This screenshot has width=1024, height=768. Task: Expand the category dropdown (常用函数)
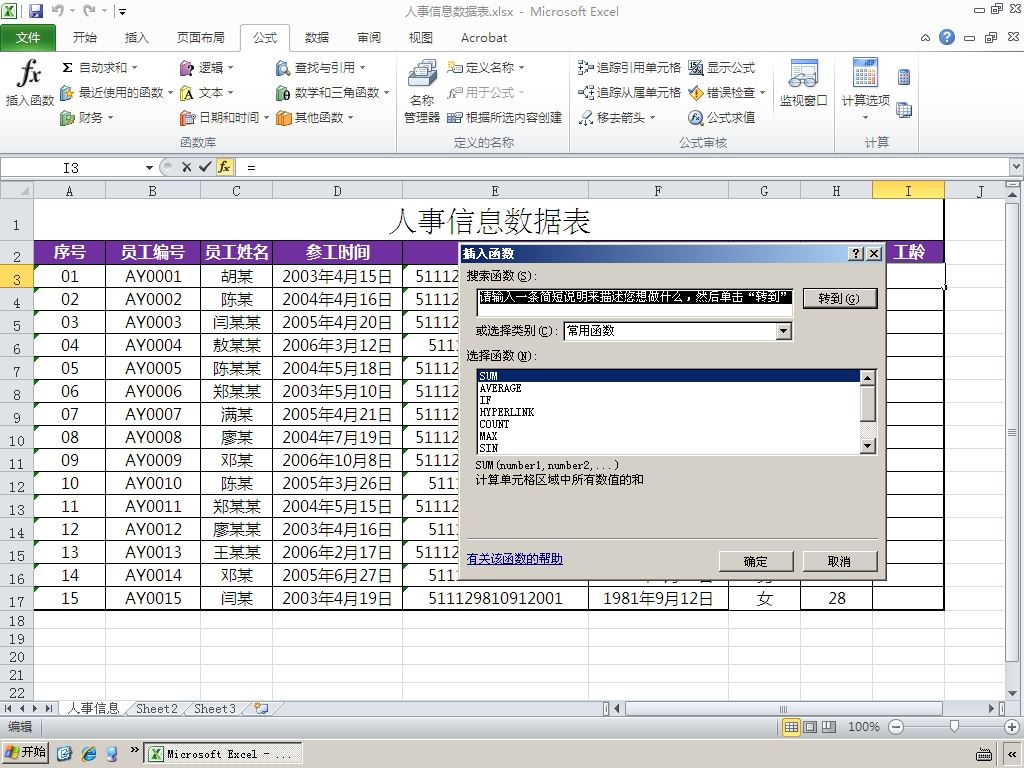pos(784,331)
